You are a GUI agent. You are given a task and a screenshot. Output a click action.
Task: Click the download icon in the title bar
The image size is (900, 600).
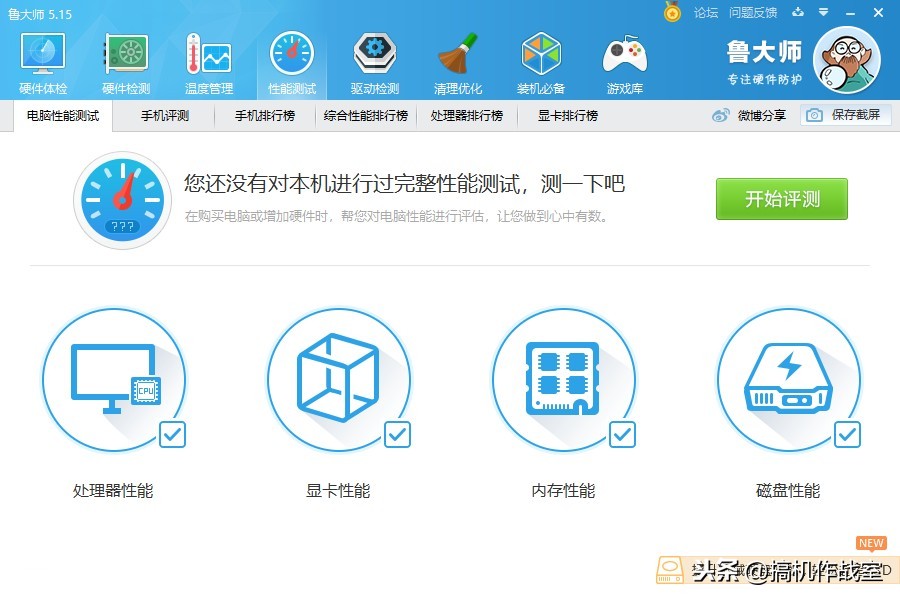[x=796, y=13]
